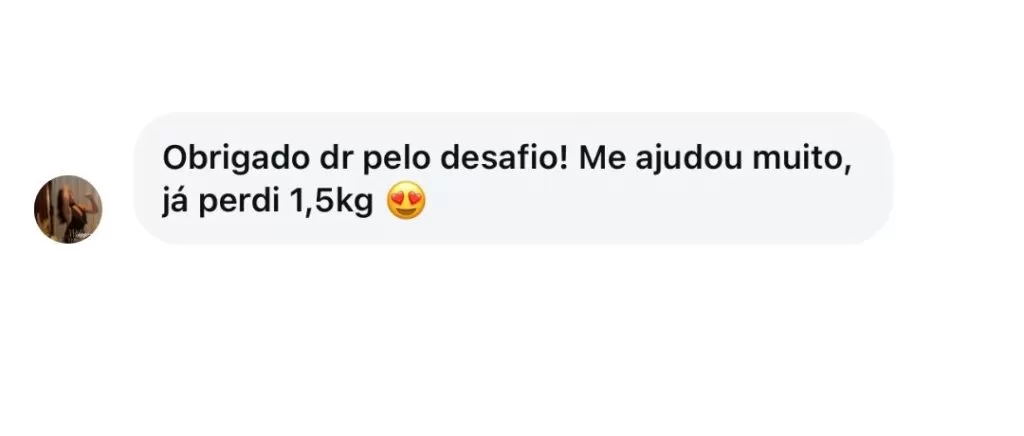This screenshot has height=436, width=1024.
Task: Select the chat message bubble
Action: pyautogui.click(x=513, y=178)
